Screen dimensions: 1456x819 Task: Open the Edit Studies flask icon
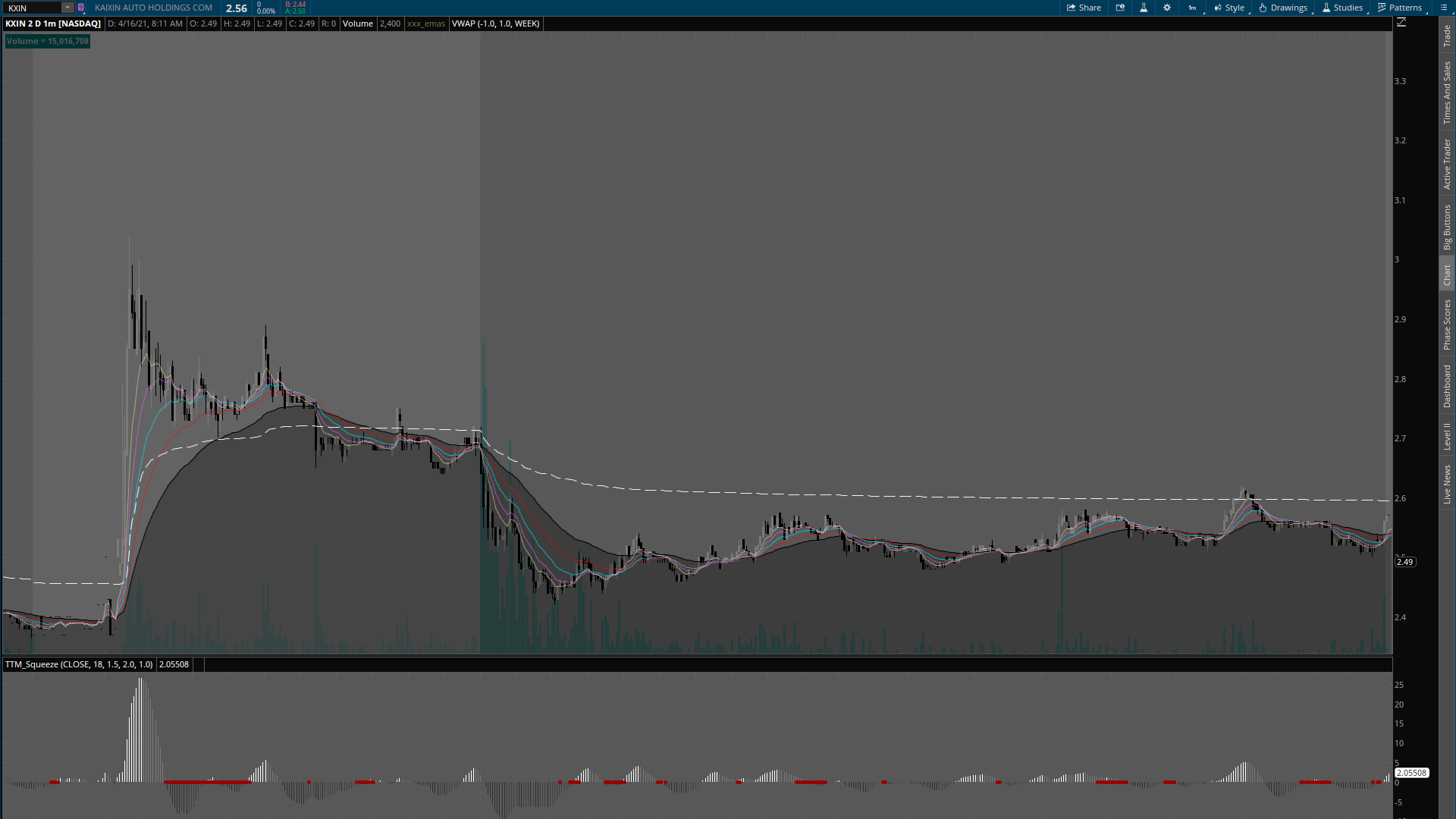point(1144,8)
